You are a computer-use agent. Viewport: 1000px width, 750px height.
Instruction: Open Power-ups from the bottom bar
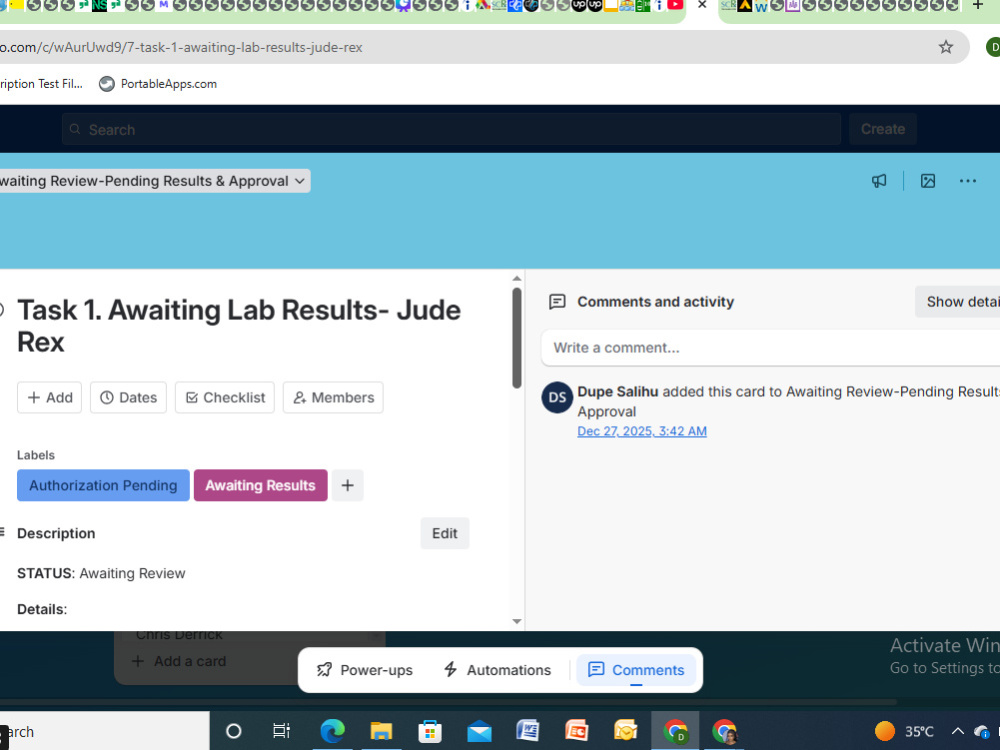pos(365,670)
